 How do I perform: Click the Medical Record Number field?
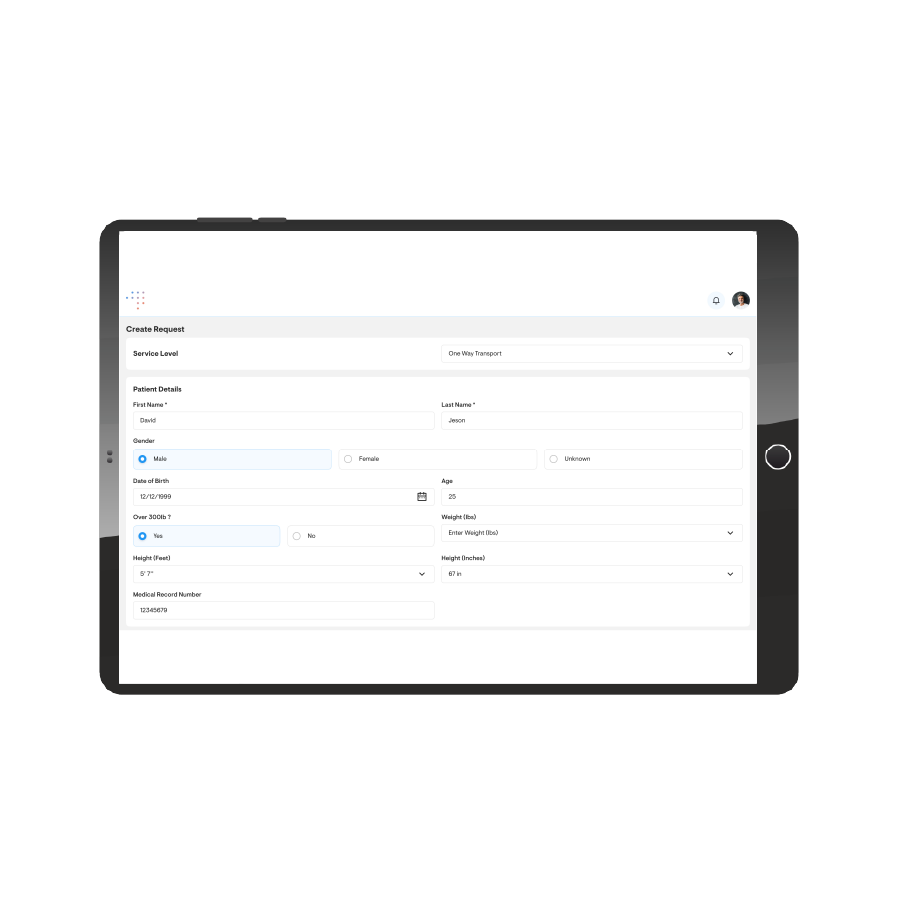pyautogui.click(x=283, y=610)
